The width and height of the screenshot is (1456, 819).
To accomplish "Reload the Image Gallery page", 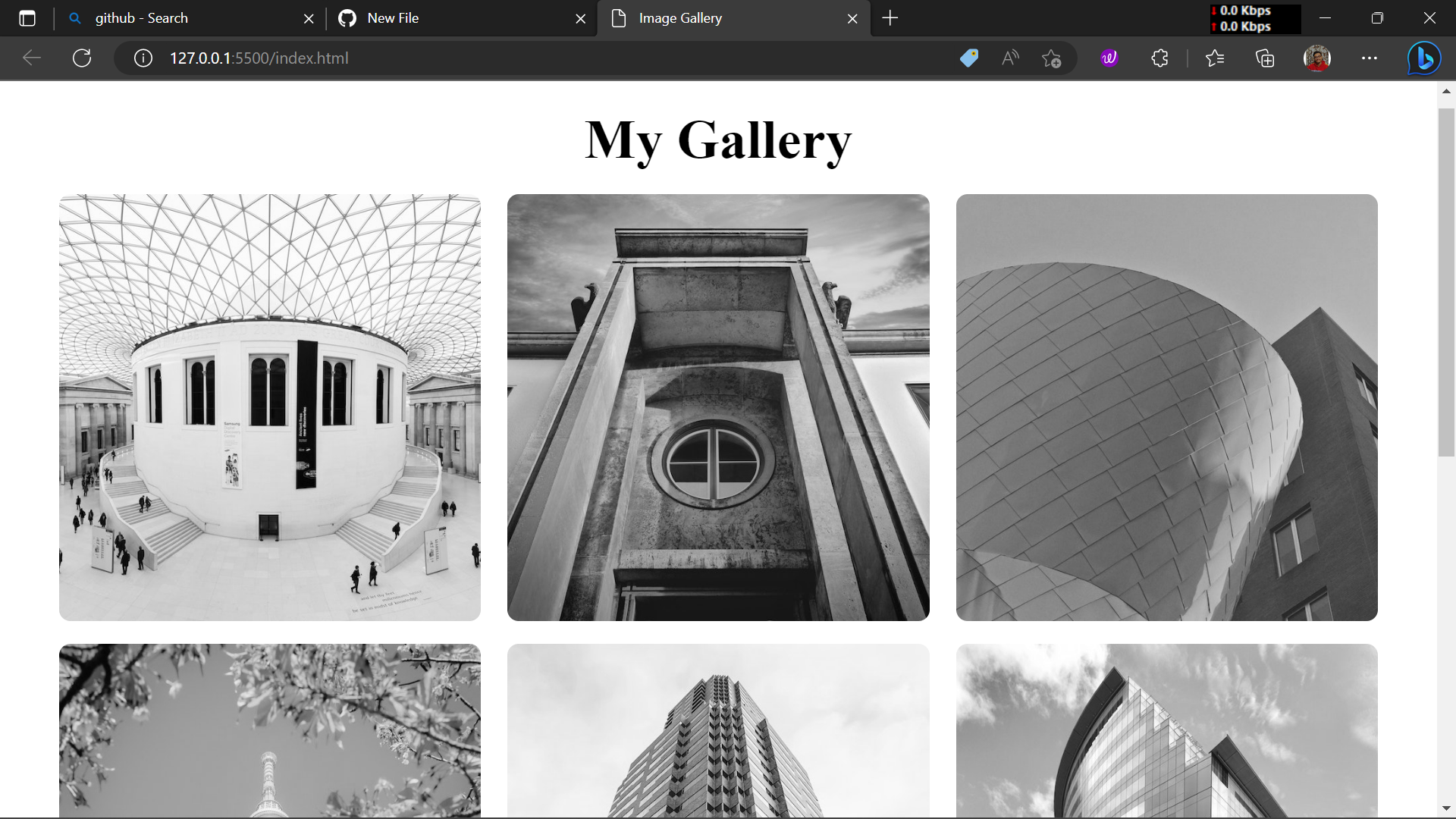I will 82,58.
